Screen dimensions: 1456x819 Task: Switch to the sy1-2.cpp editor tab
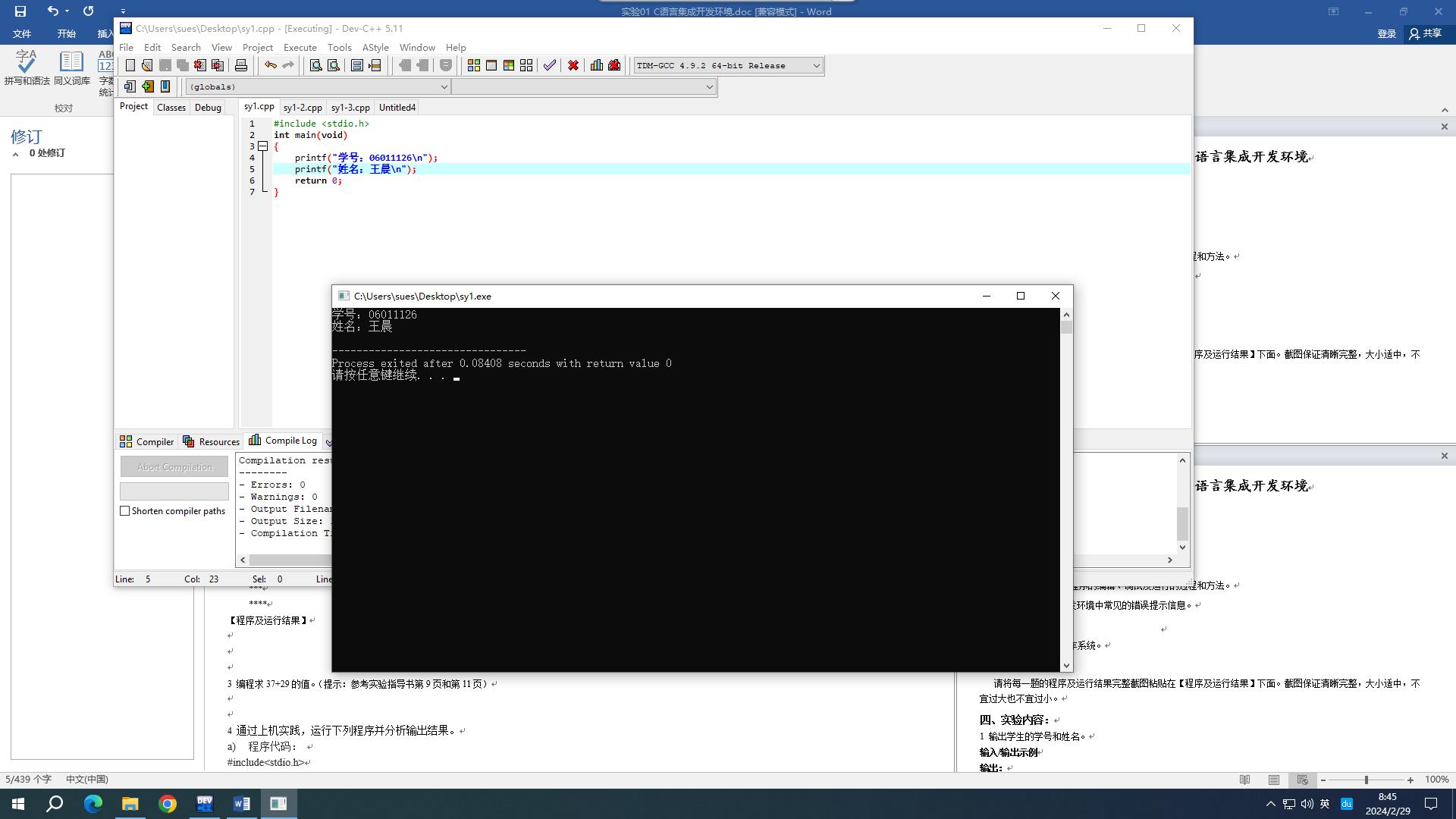click(x=303, y=108)
